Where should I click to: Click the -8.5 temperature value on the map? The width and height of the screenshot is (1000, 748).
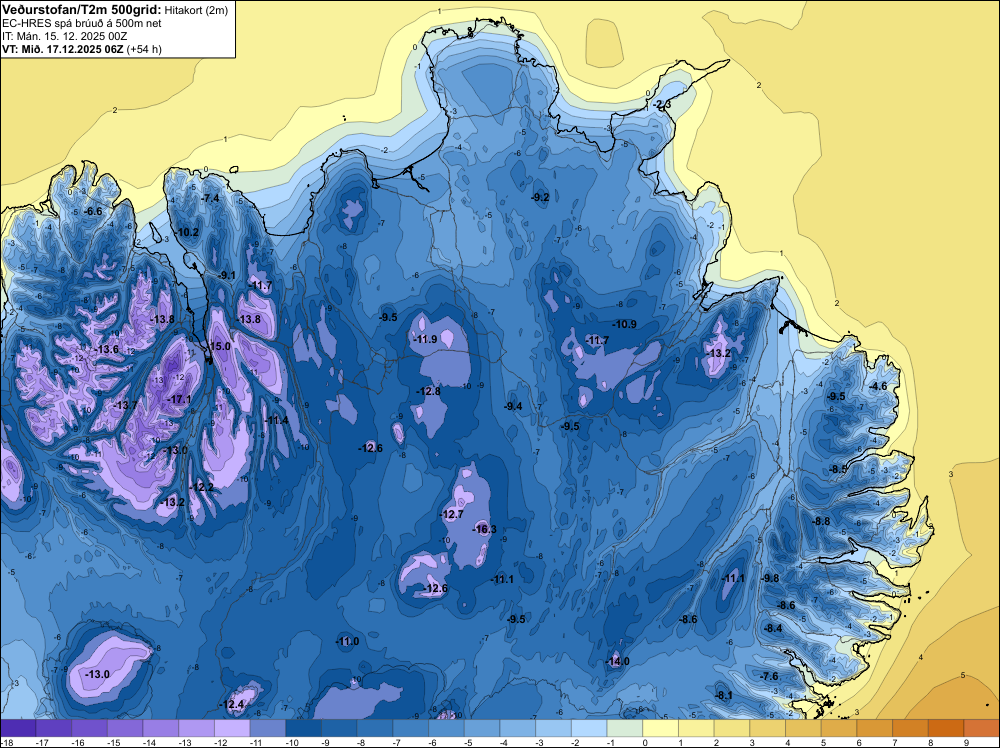tap(838, 469)
